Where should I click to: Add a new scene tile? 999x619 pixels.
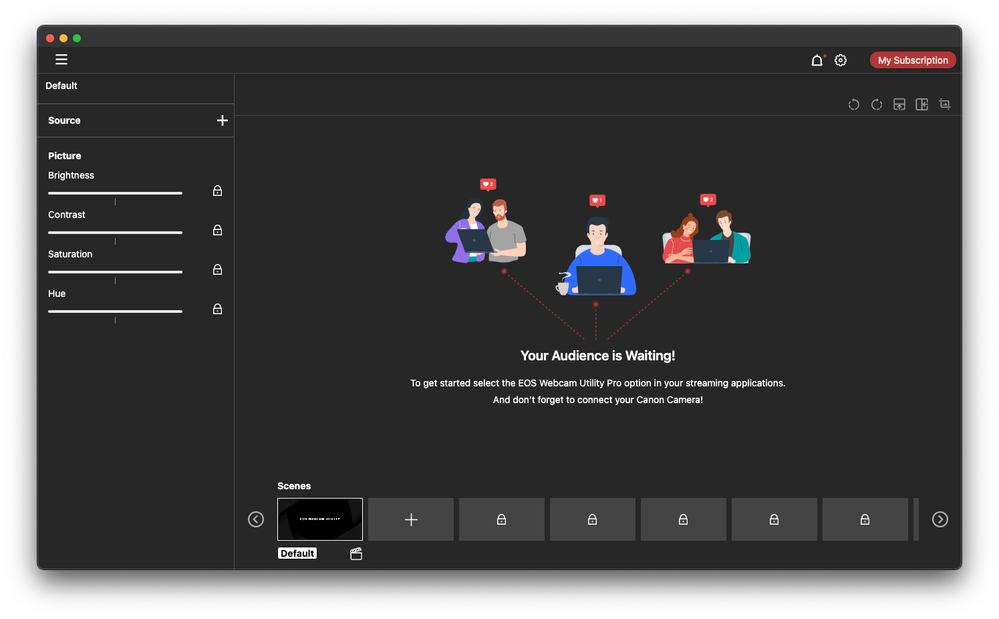[x=411, y=520]
